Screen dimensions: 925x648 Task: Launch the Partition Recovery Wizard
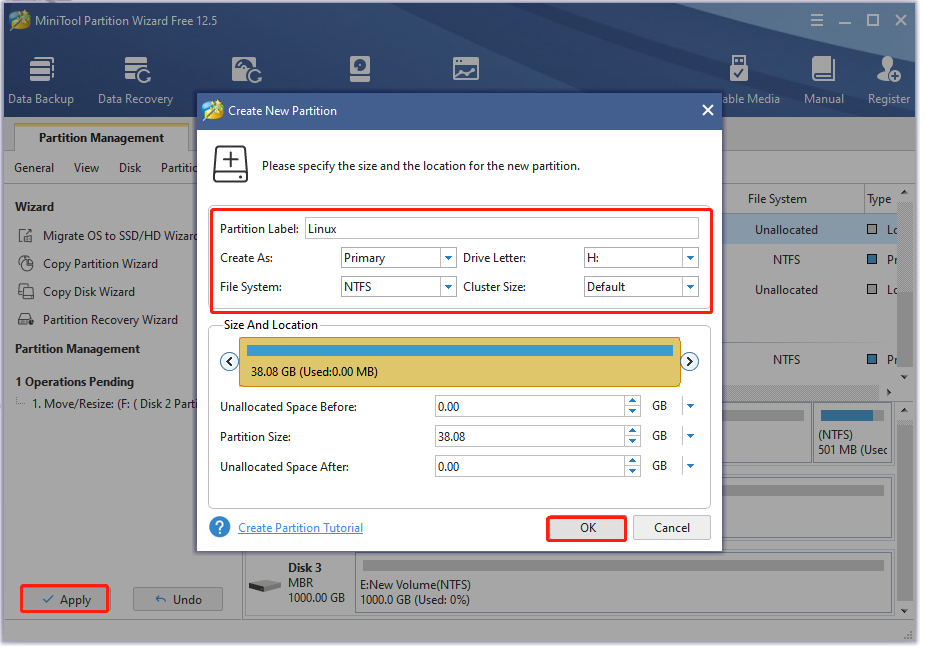98,320
